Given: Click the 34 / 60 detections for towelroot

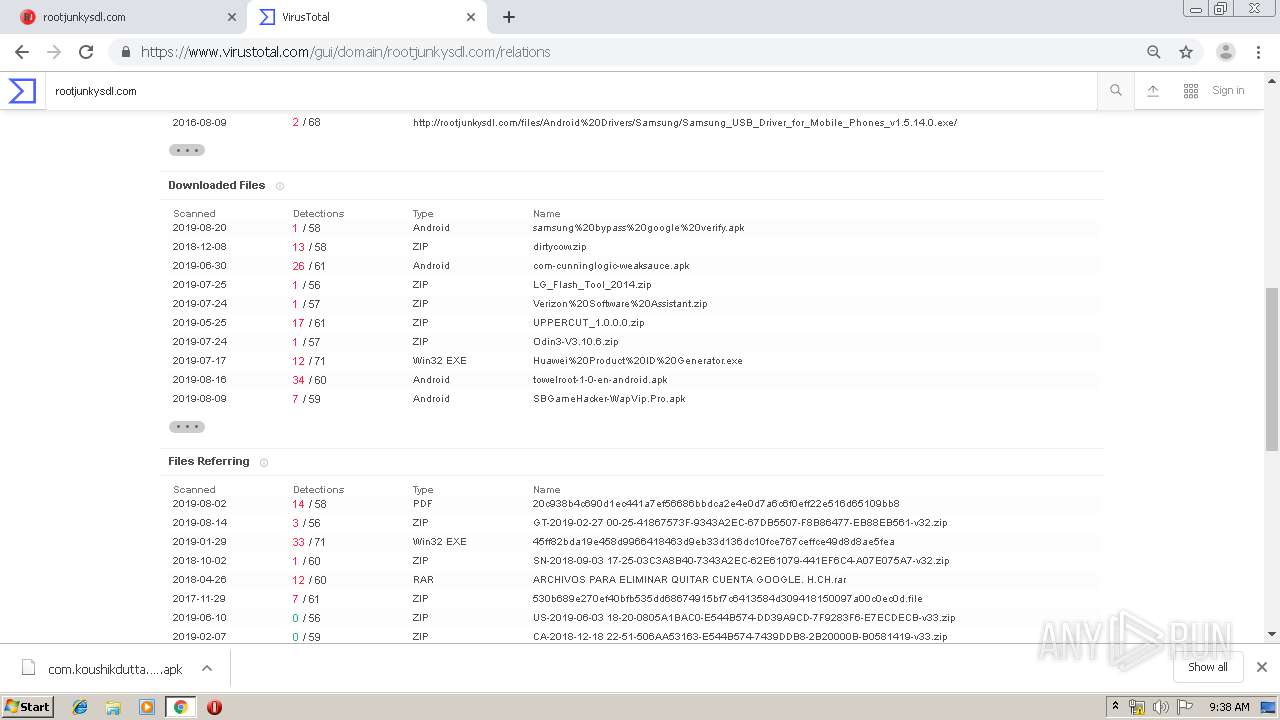Looking at the screenshot, I should tap(309, 380).
